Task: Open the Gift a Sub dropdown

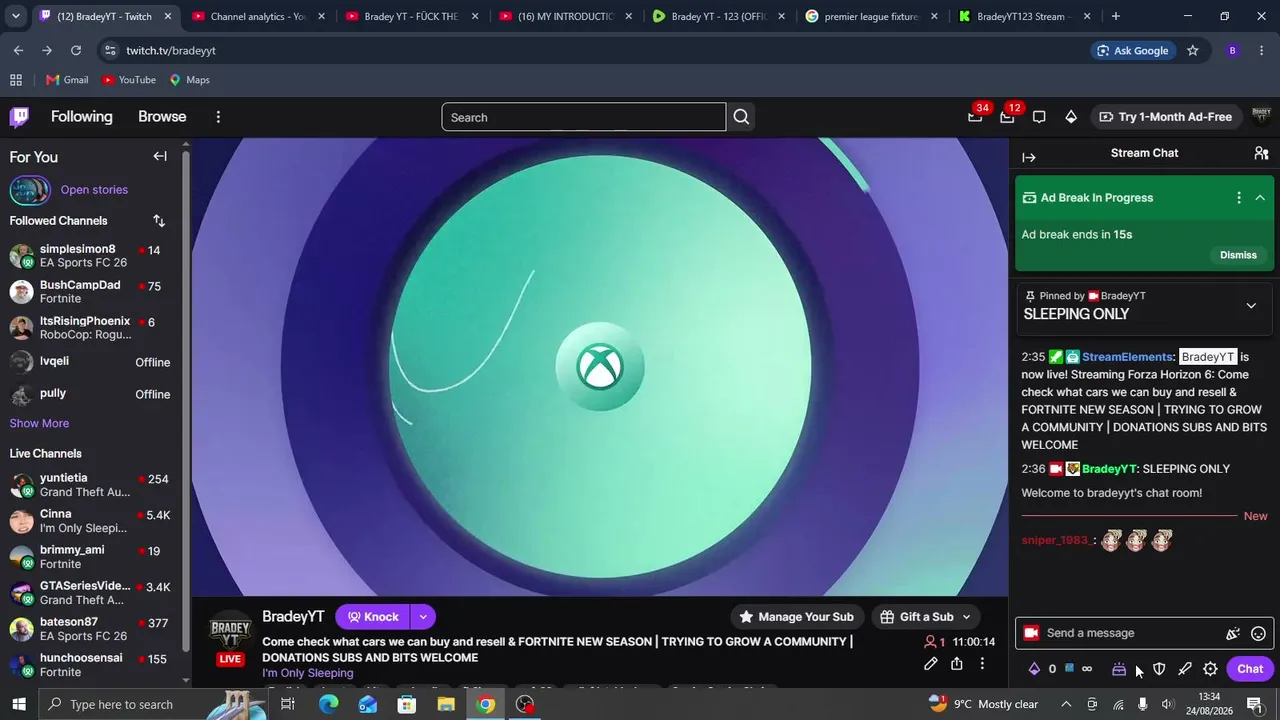Action: pyautogui.click(x=925, y=617)
